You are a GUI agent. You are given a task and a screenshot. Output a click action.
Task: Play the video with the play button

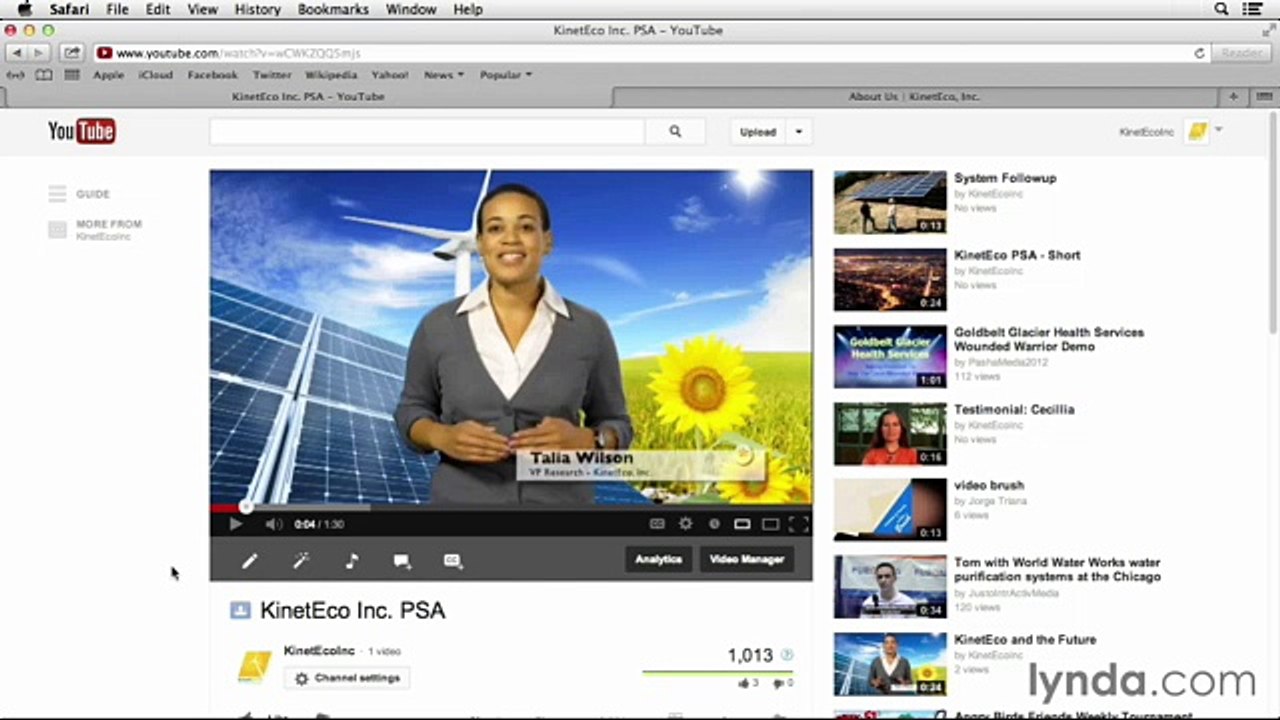(235, 523)
